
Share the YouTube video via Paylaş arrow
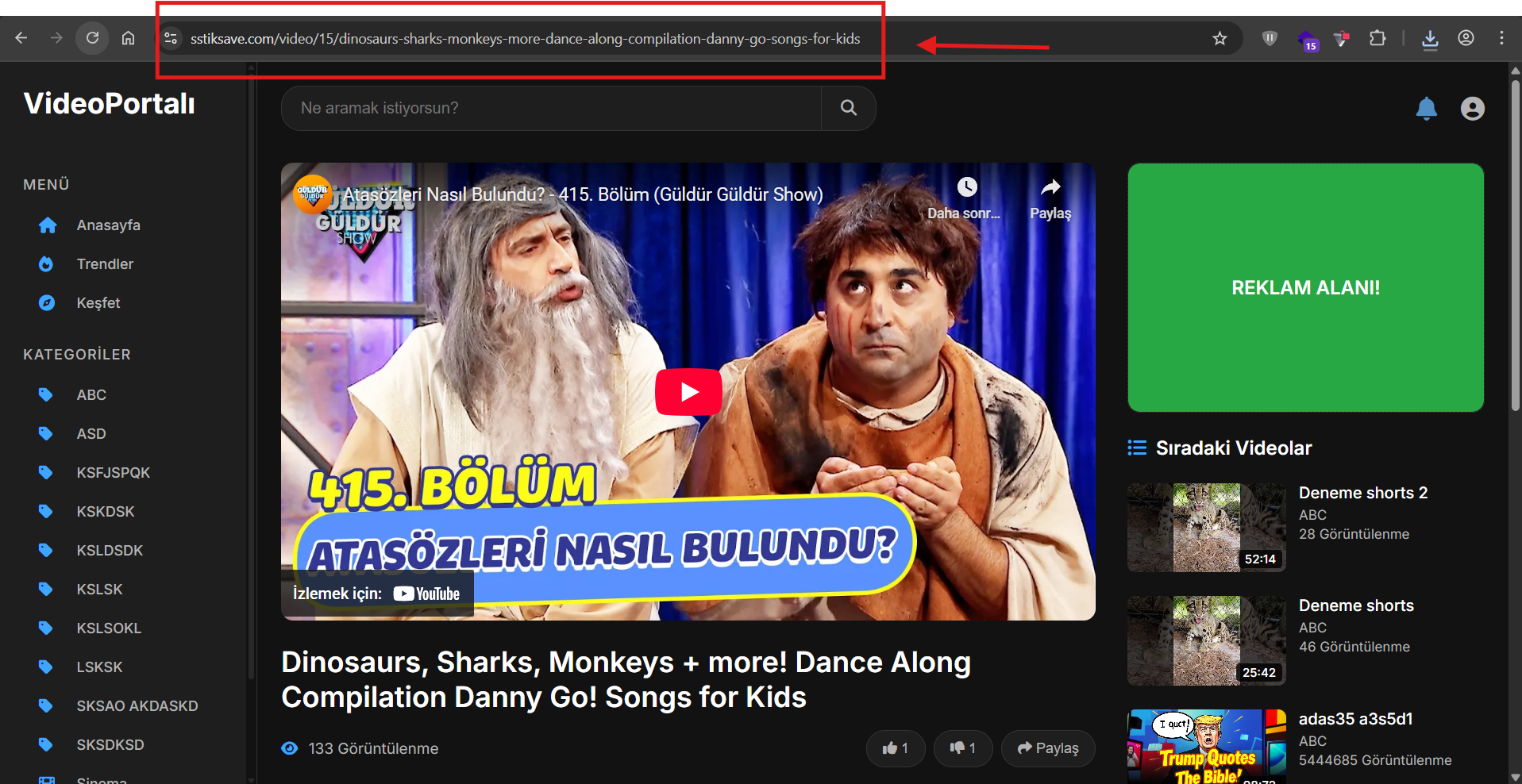(x=1050, y=198)
